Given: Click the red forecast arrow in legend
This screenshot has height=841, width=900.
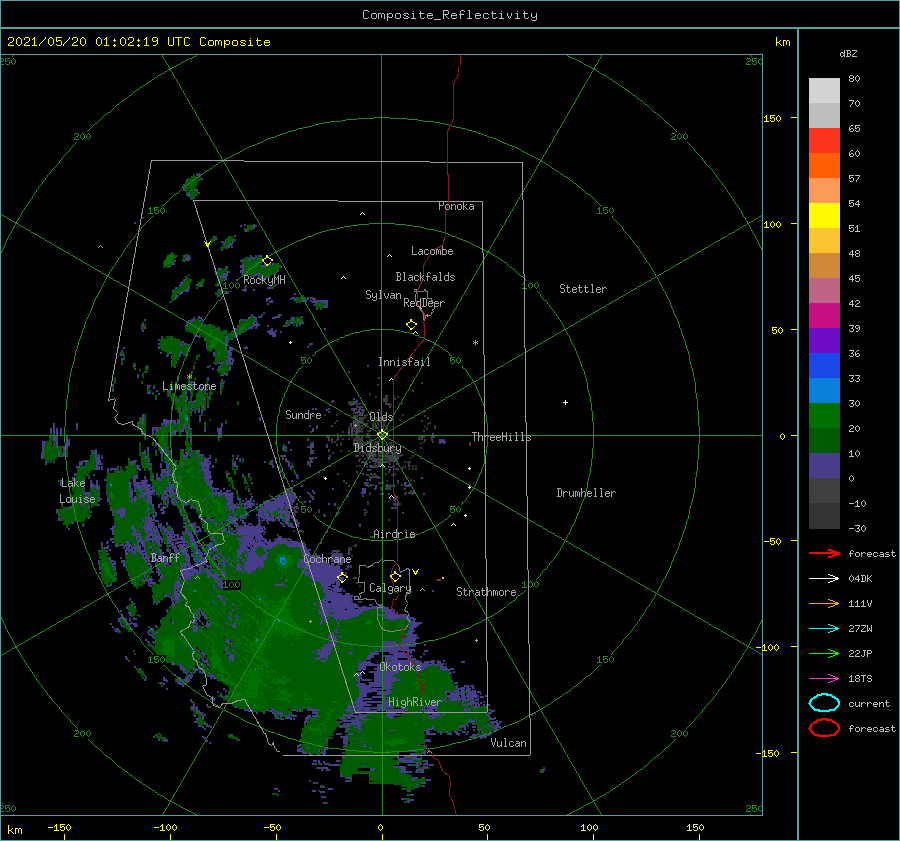Looking at the screenshot, I should [x=824, y=553].
